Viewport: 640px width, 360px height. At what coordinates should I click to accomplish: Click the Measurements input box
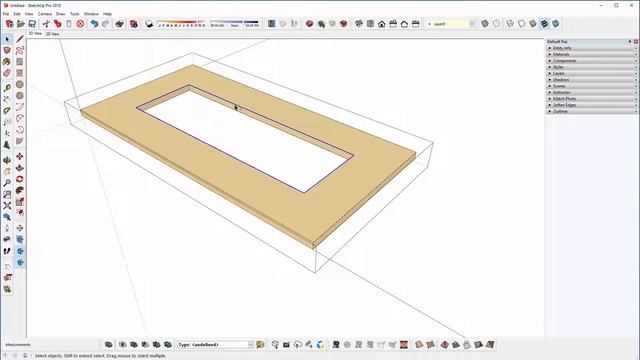(65, 345)
